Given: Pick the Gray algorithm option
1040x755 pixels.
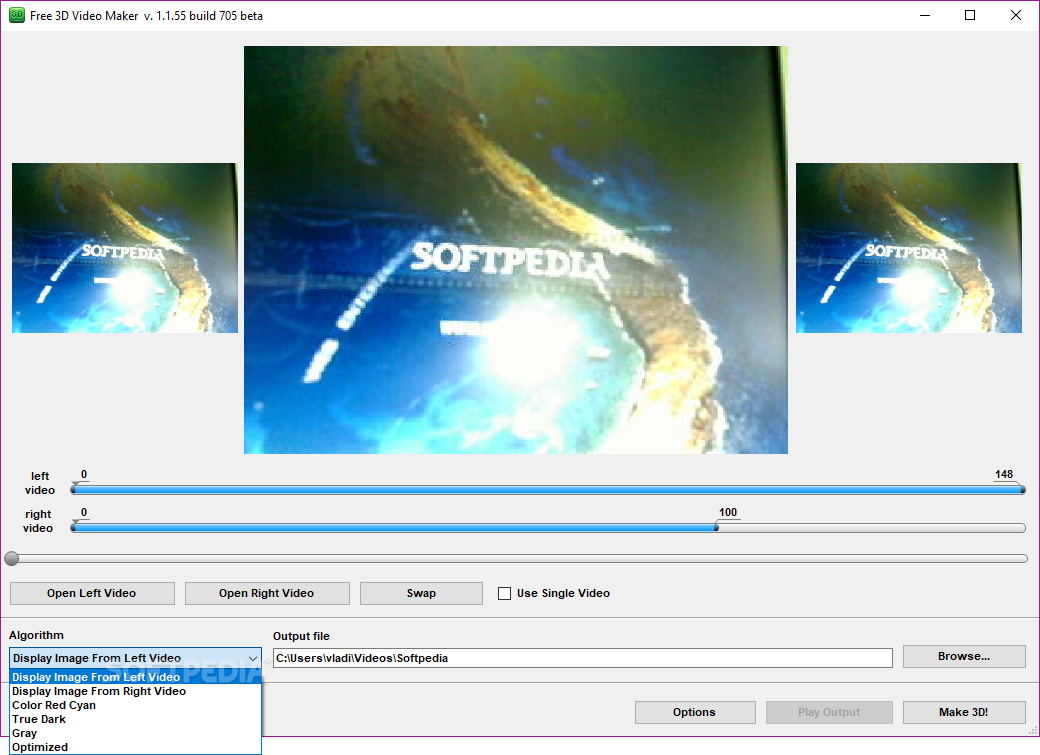Looking at the screenshot, I should (x=135, y=732).
